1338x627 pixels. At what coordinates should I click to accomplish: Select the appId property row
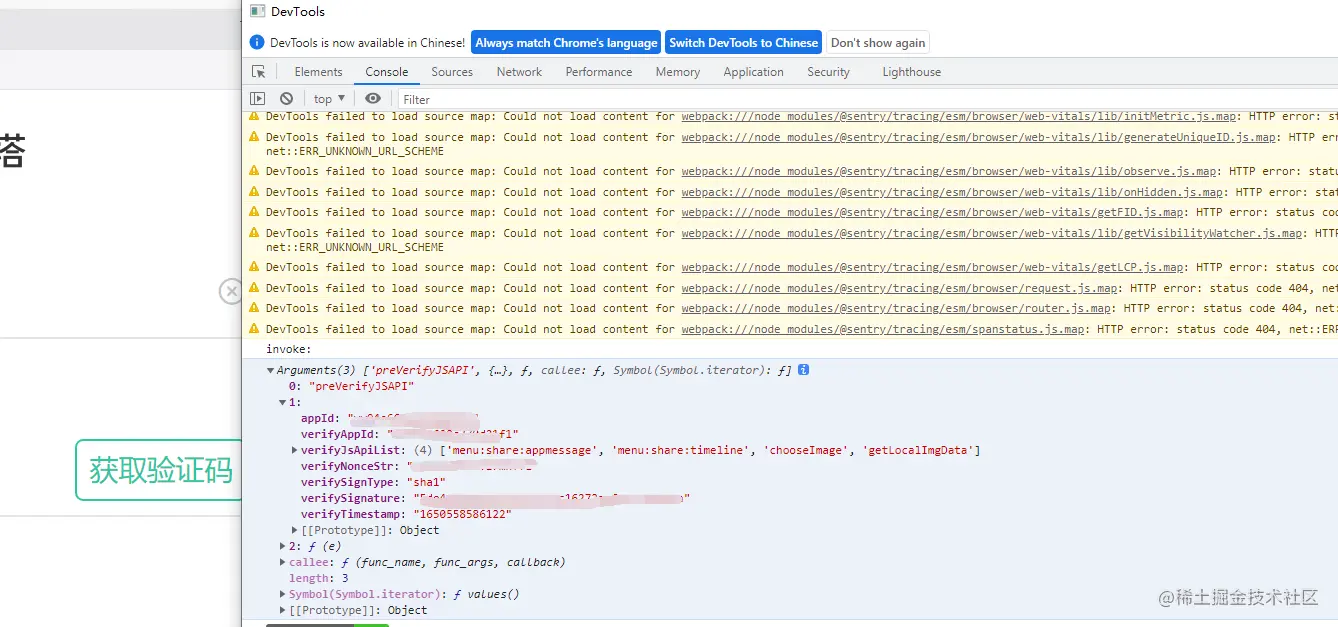(x=390, y=418)
